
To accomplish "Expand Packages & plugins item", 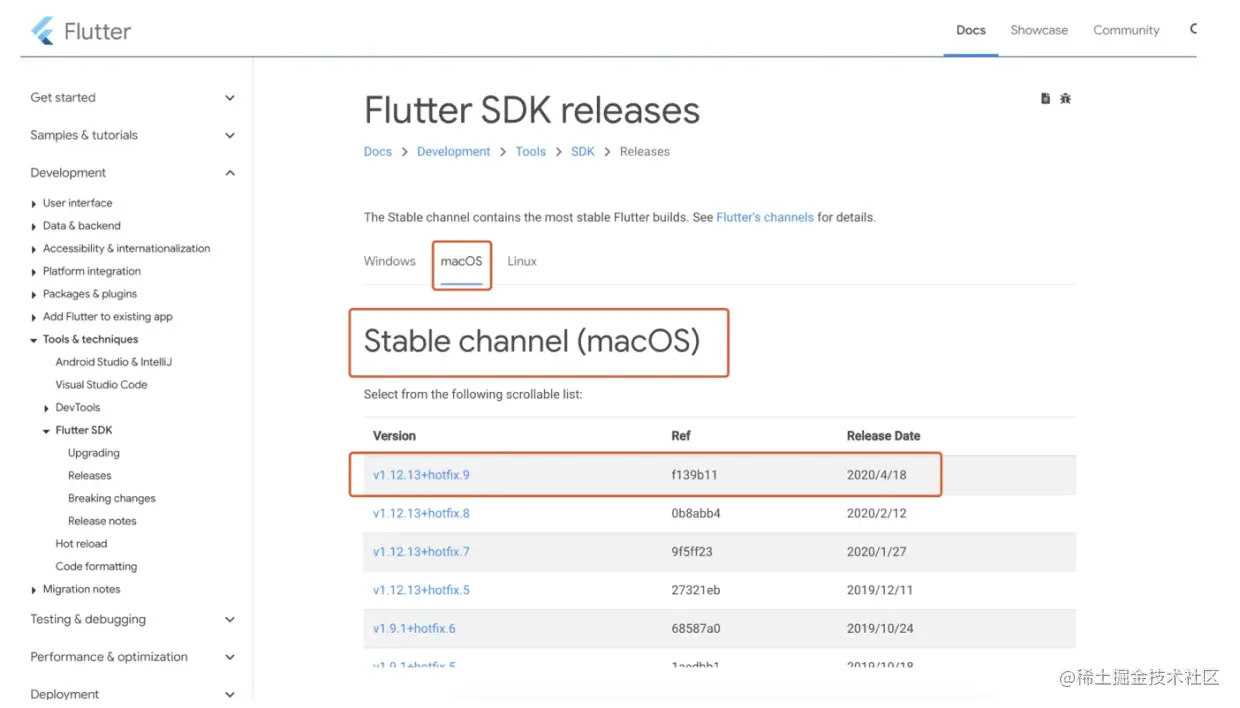I will [x=34, y=294].
